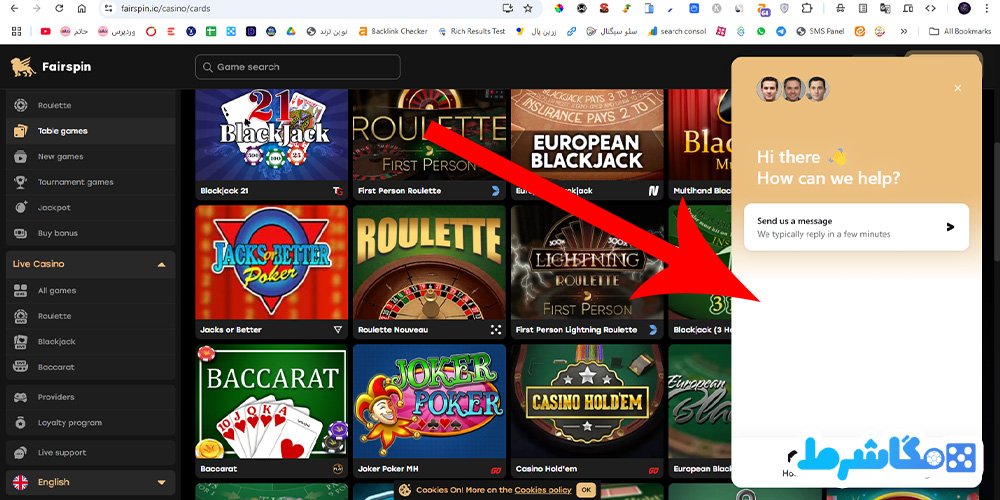1000x500 pixels.
Task: Open Roulette under Live Casino
Action: (91, 316)
